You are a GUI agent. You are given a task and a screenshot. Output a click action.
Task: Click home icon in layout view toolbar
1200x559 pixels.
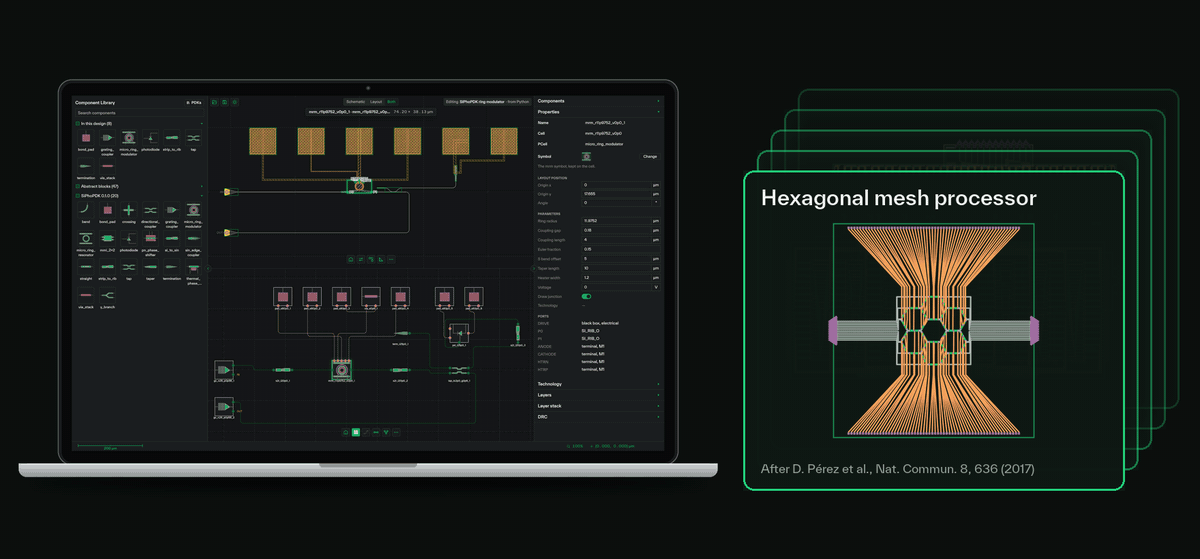click(x=351, y=260)
